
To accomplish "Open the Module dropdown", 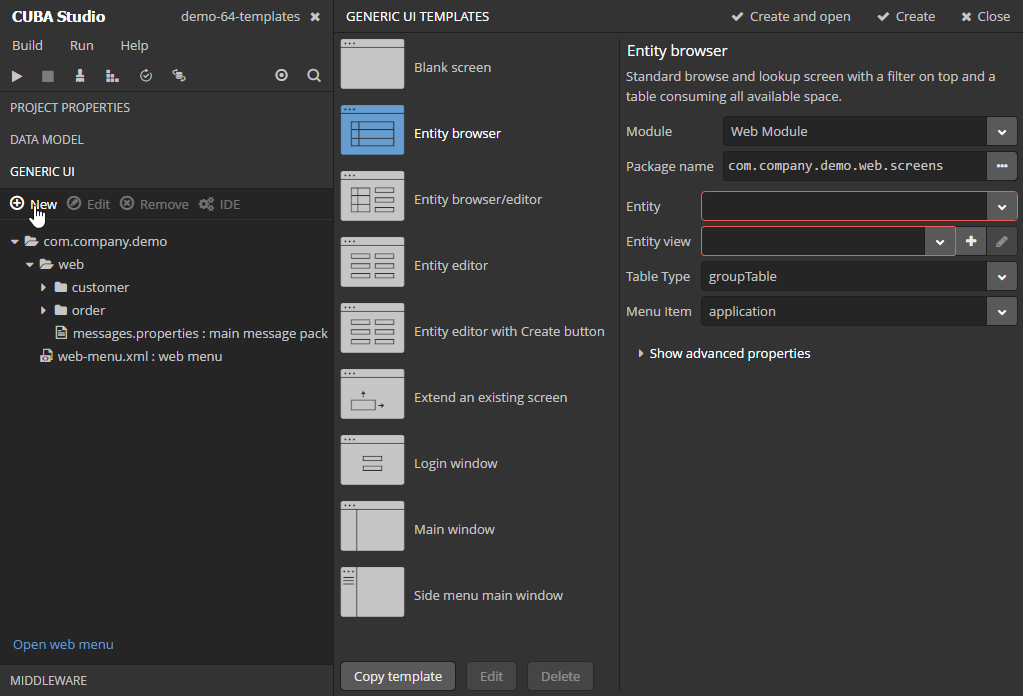I will (1001, 131).
